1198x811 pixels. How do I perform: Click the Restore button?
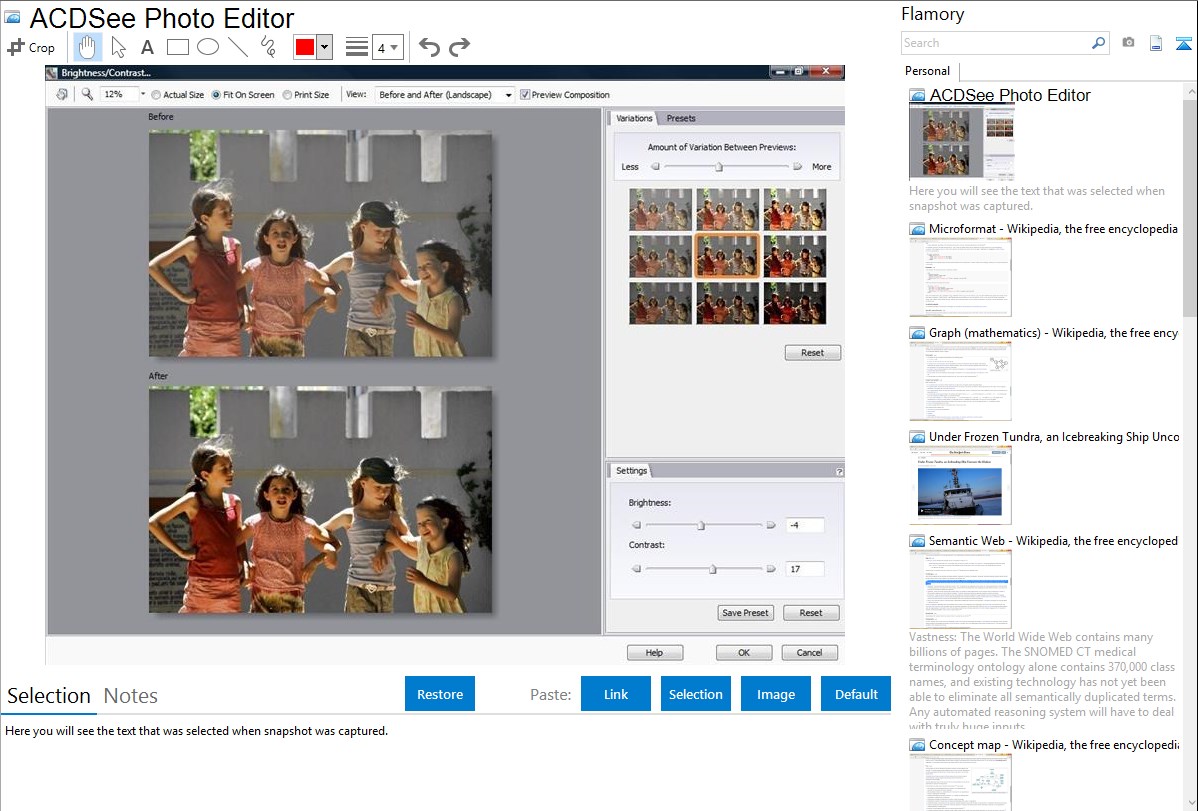440,694
